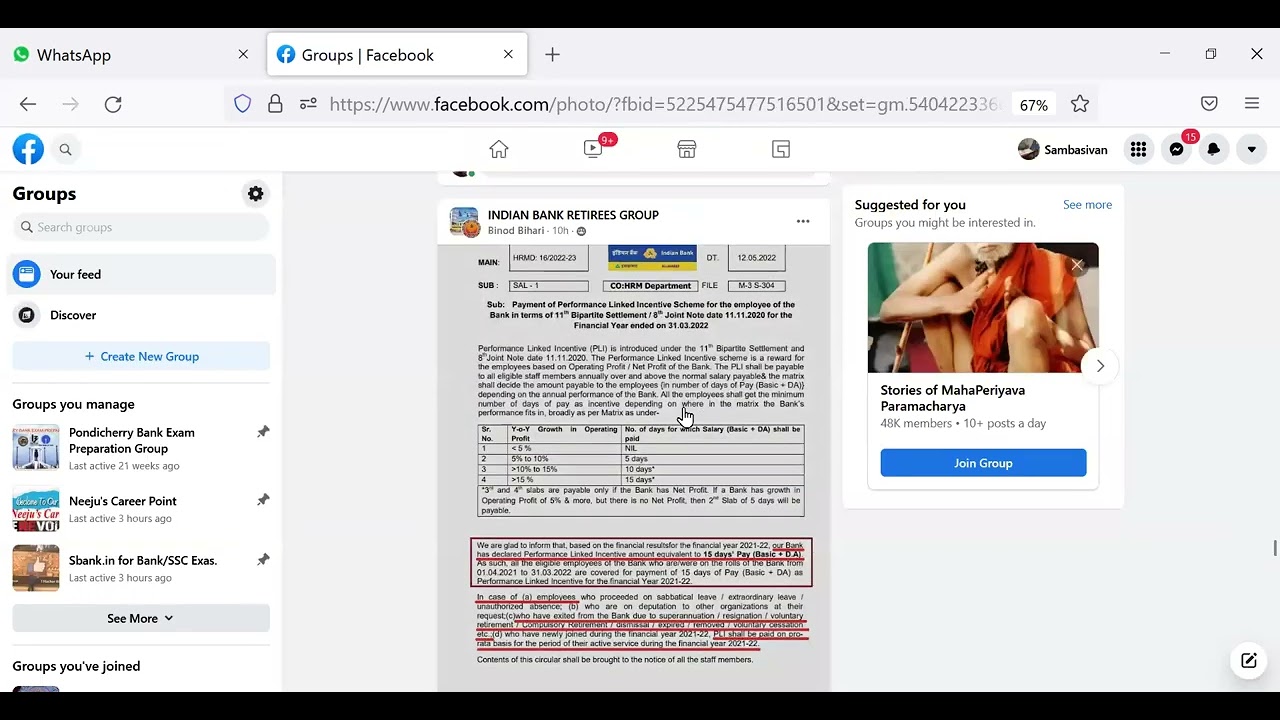1280x720 pixels.
Task: Open the account dropdown arrow
Action: (x=1252, y=149)
